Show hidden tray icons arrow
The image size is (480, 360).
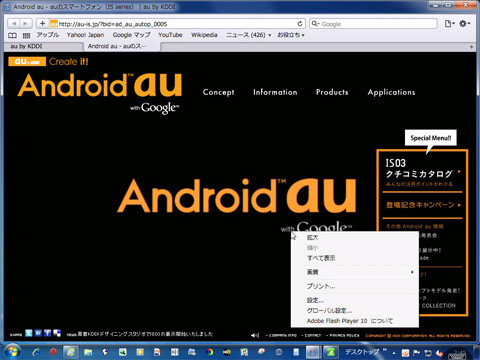point(394,352)
